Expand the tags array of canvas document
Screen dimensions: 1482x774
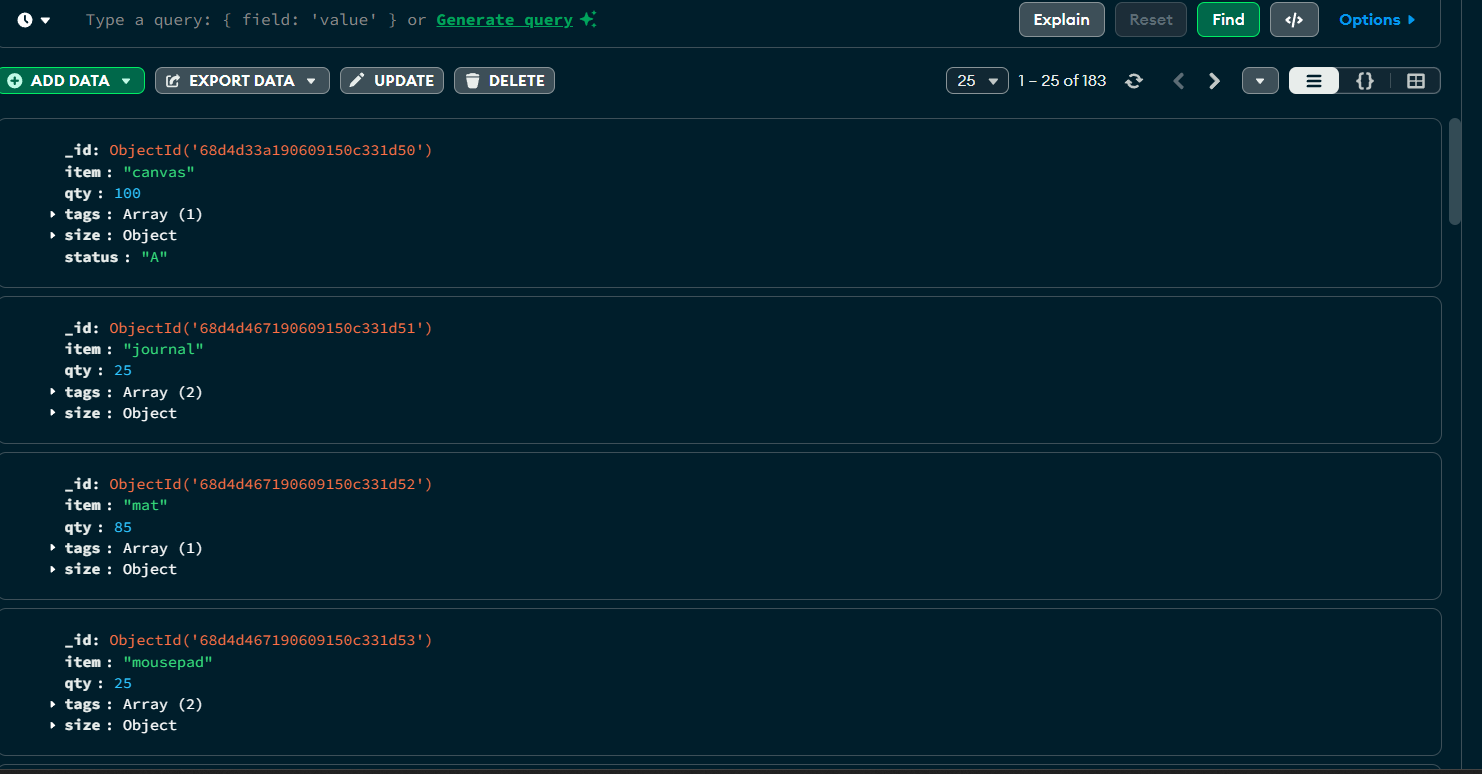(x=52, y=213)
